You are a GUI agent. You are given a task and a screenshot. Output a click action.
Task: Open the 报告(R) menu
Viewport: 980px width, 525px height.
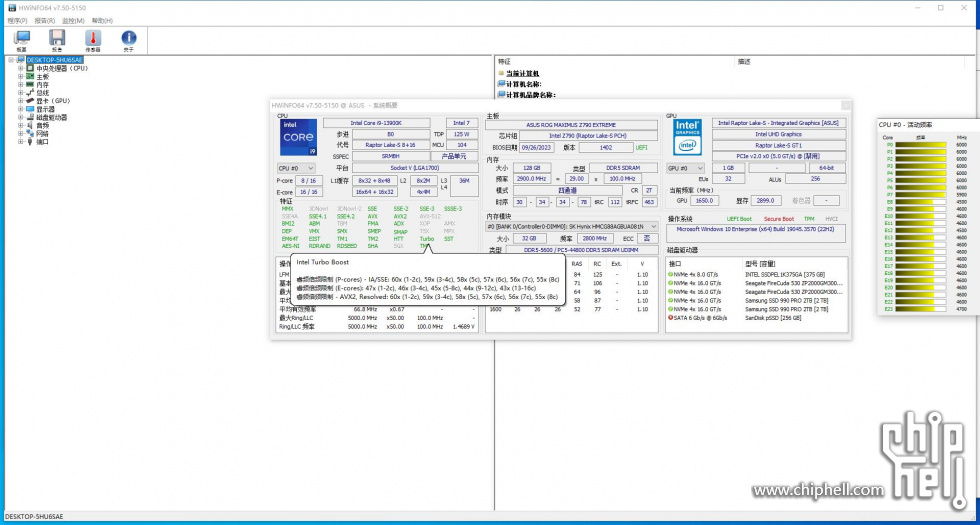click(45, 21)
